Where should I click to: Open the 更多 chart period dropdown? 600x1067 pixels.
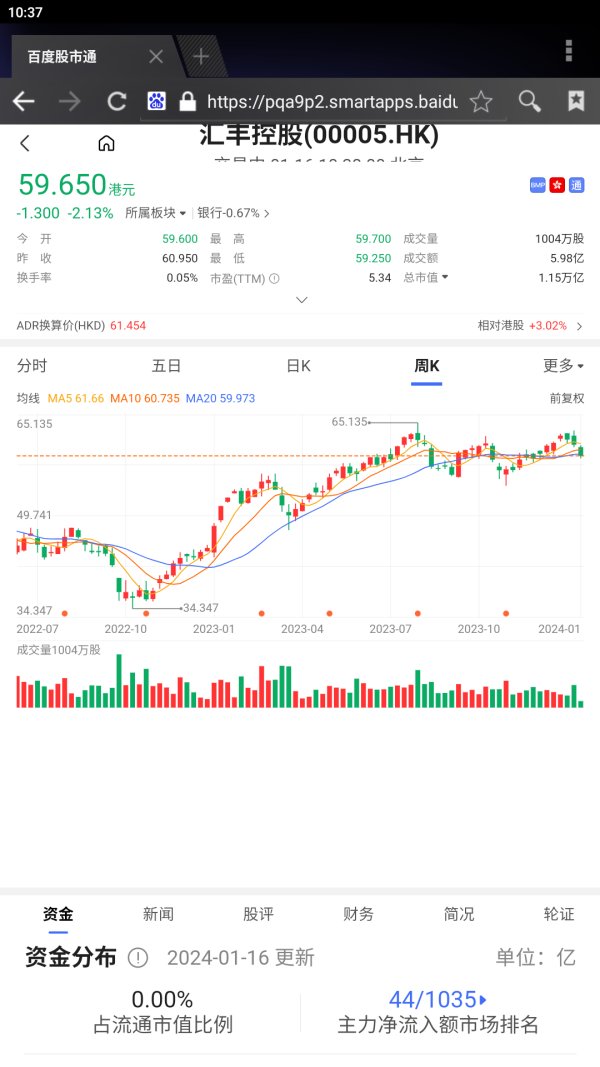pos(563,366)
